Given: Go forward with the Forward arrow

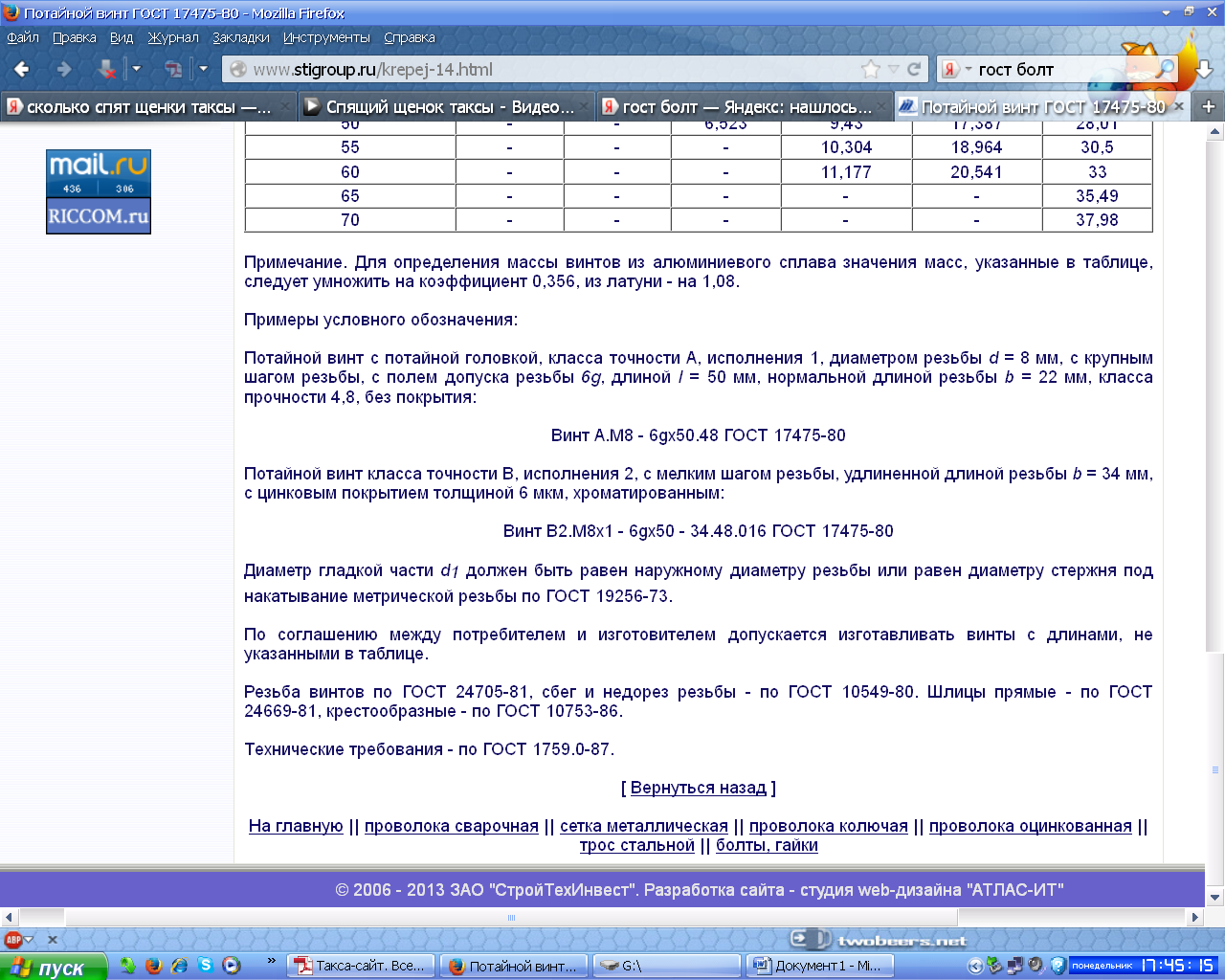Looking at the screenshot, I should [64, 69].
